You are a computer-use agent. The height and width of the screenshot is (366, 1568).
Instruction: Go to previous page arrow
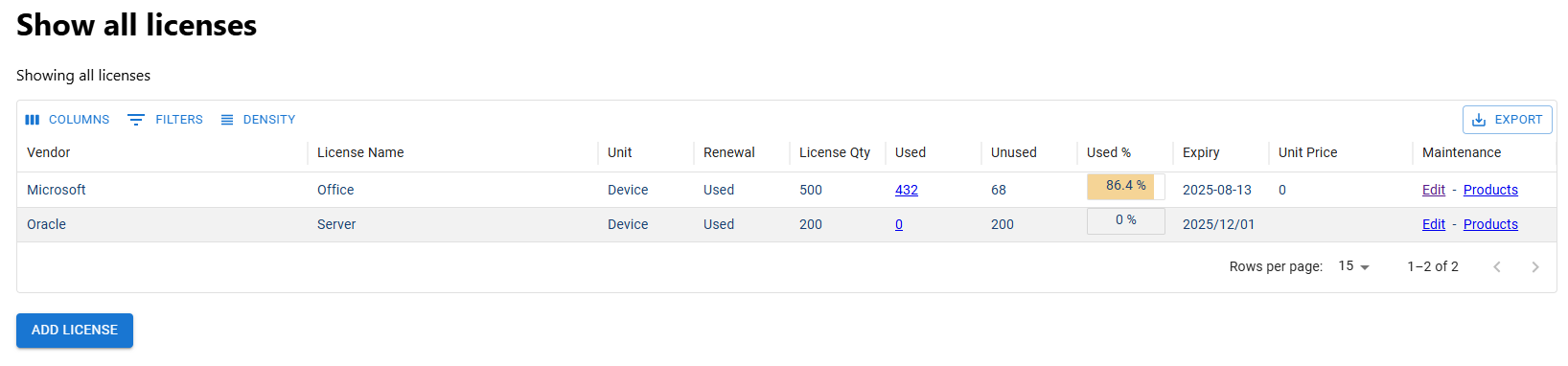click(x=1497, y=267)
